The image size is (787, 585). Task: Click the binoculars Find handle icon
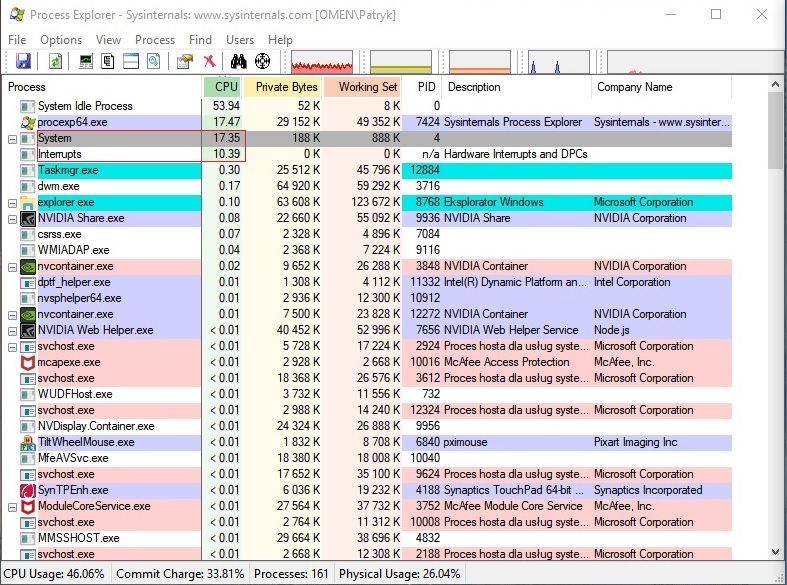point(238,61)
